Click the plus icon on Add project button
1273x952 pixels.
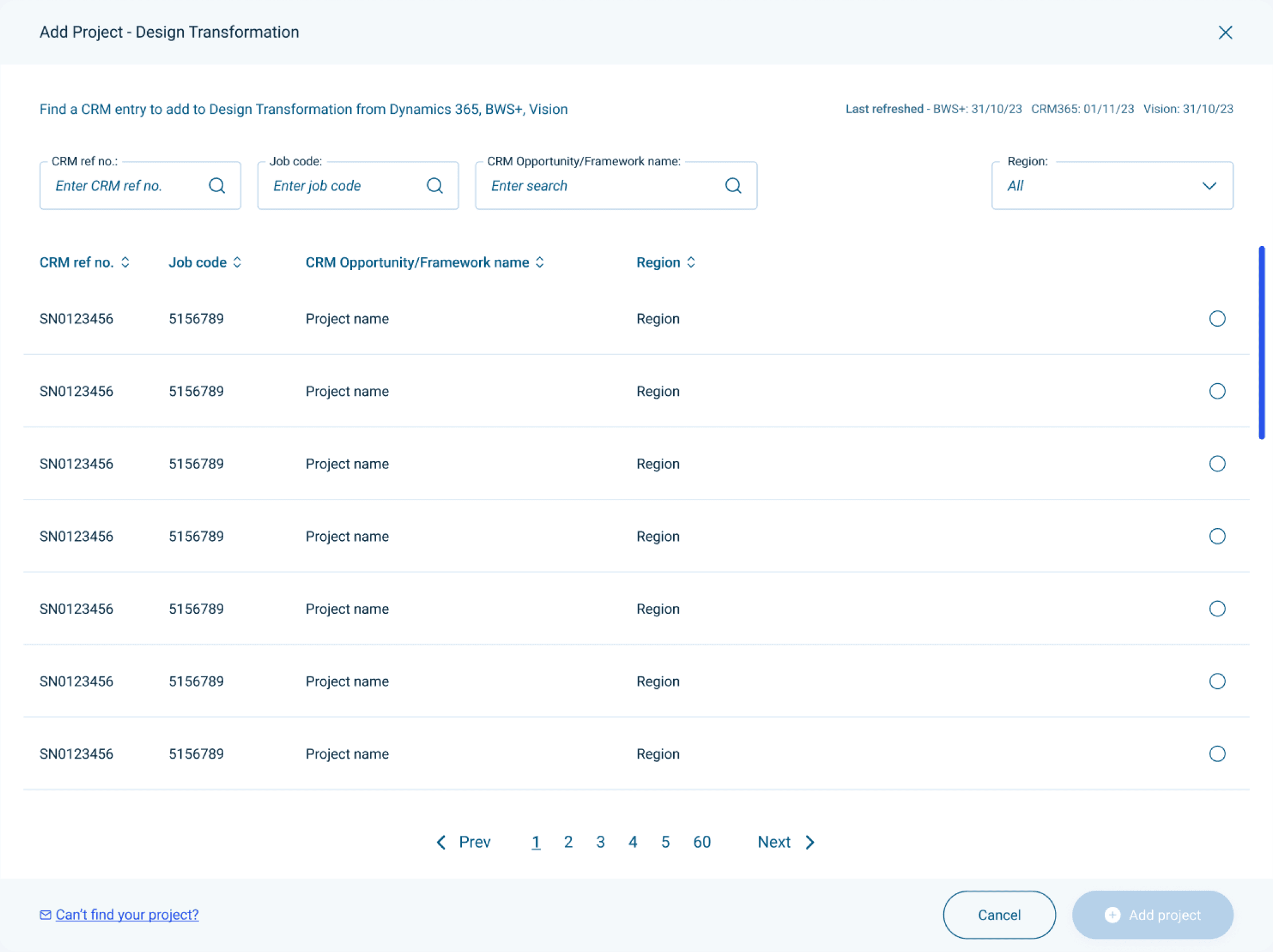[x=1112, y=915]
